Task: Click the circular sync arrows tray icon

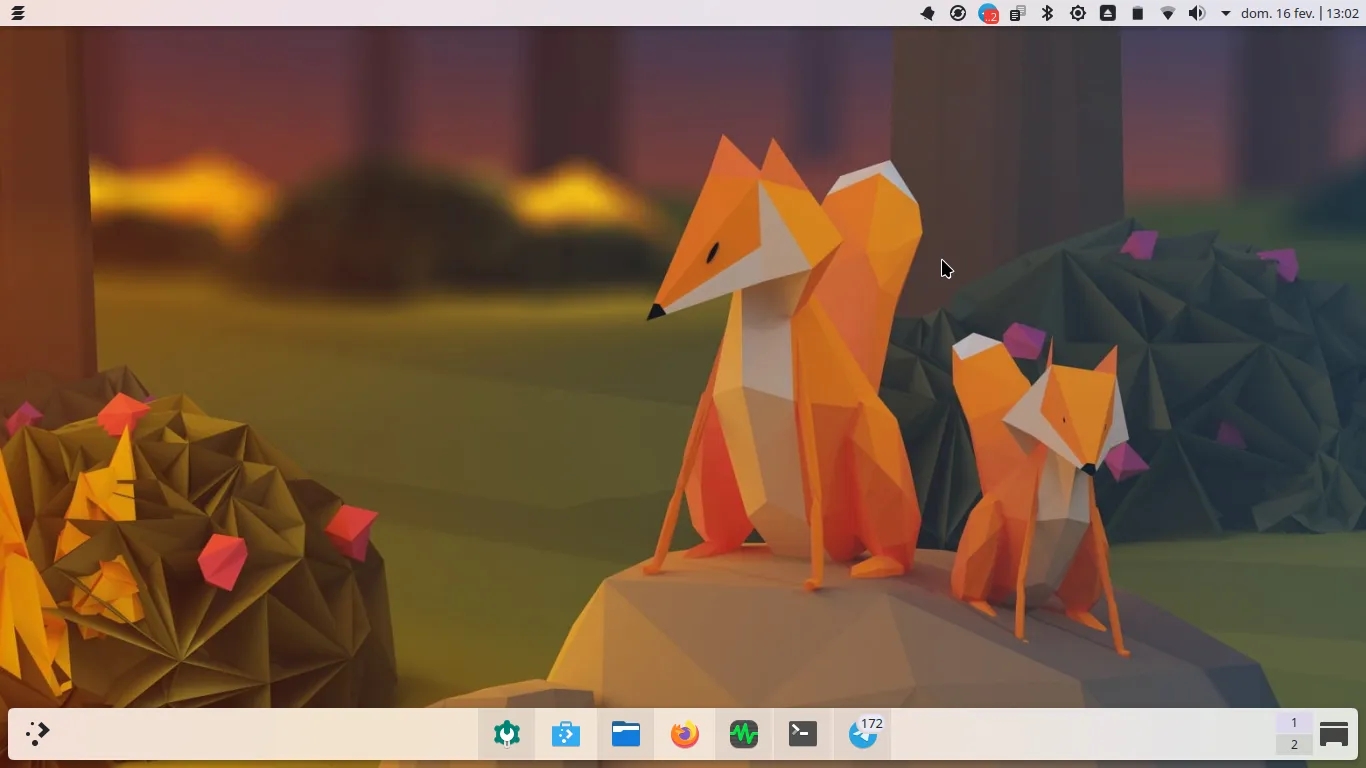Action: (958, 13)
